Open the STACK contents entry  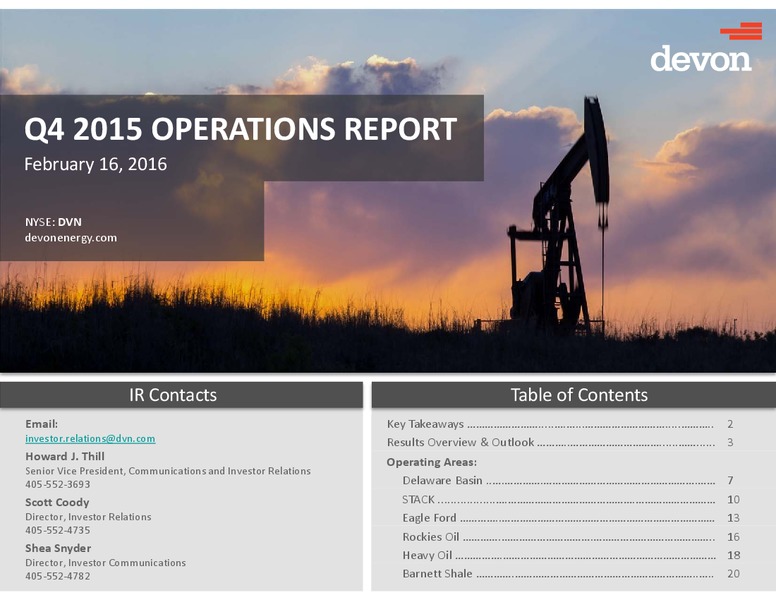(x=571, y=499)
